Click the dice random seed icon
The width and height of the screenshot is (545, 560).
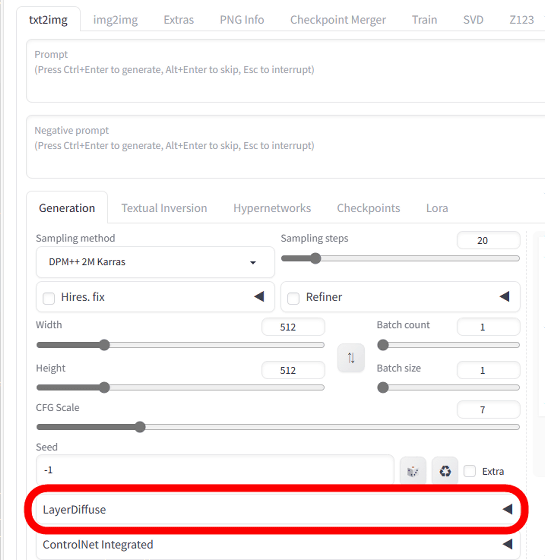point(413,471)
